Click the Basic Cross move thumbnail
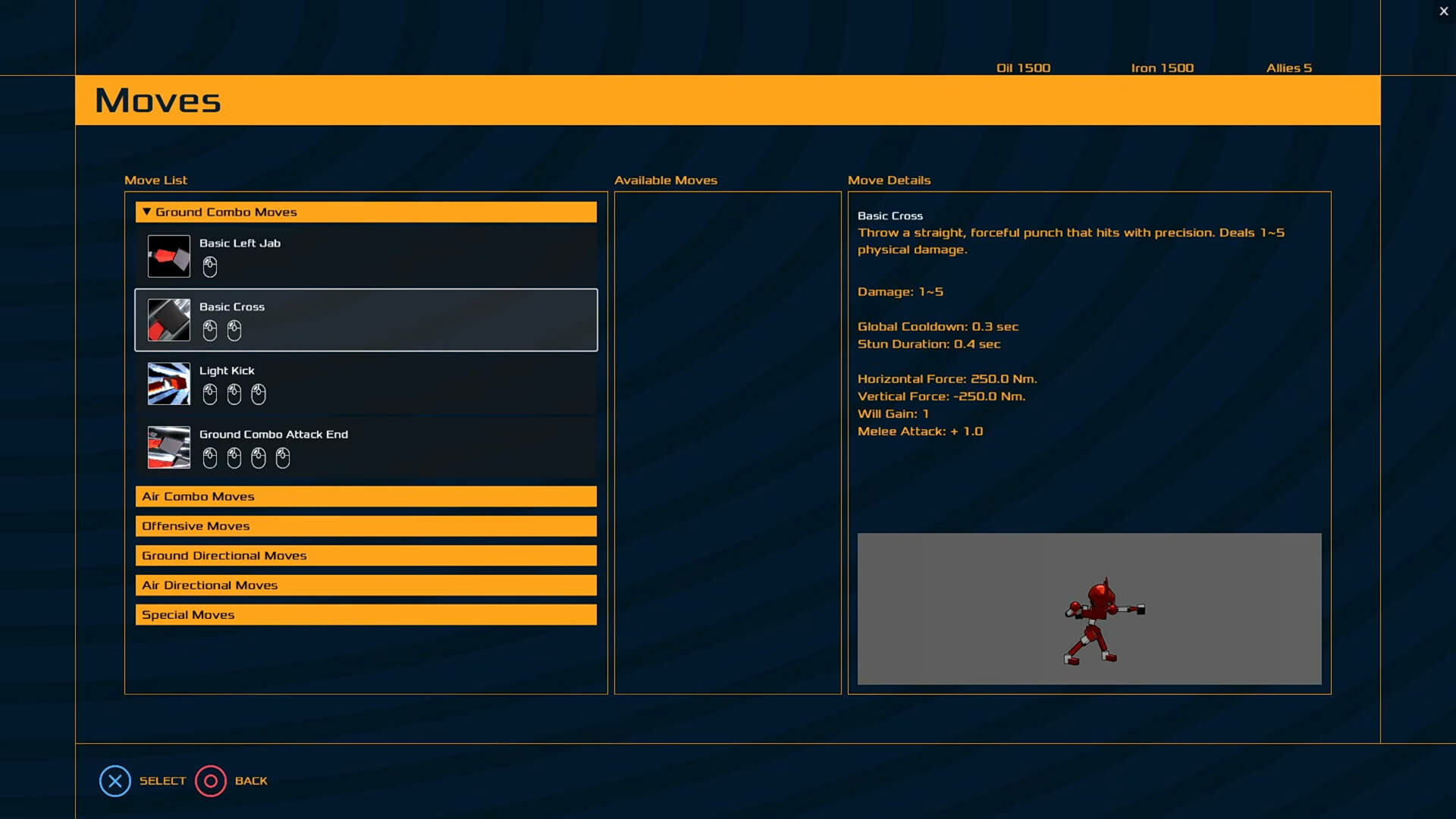Screen dimensions: 1456x819 [x=168, y=319]
